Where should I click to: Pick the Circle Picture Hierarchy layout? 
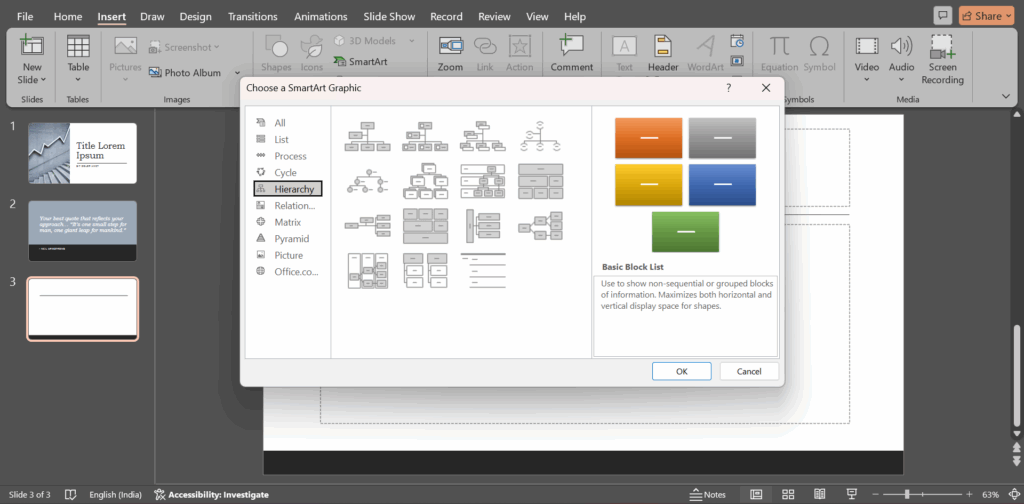coord(366,182)
